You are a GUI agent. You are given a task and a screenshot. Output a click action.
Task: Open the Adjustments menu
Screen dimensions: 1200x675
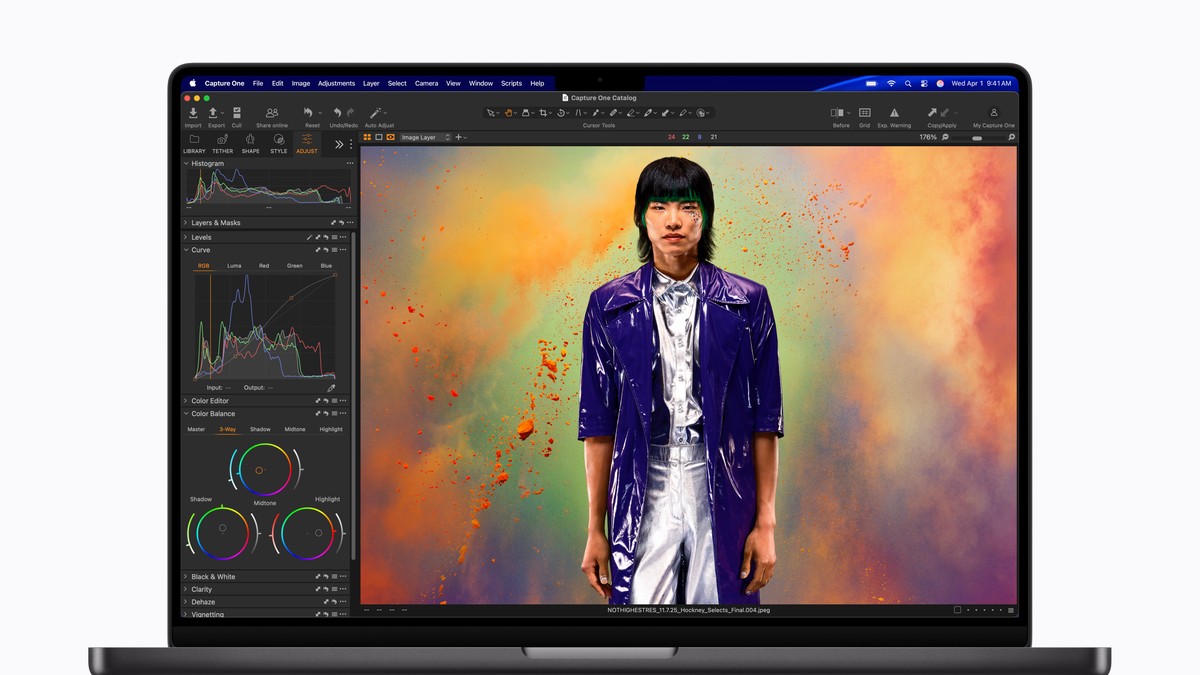tap(336, 83)
